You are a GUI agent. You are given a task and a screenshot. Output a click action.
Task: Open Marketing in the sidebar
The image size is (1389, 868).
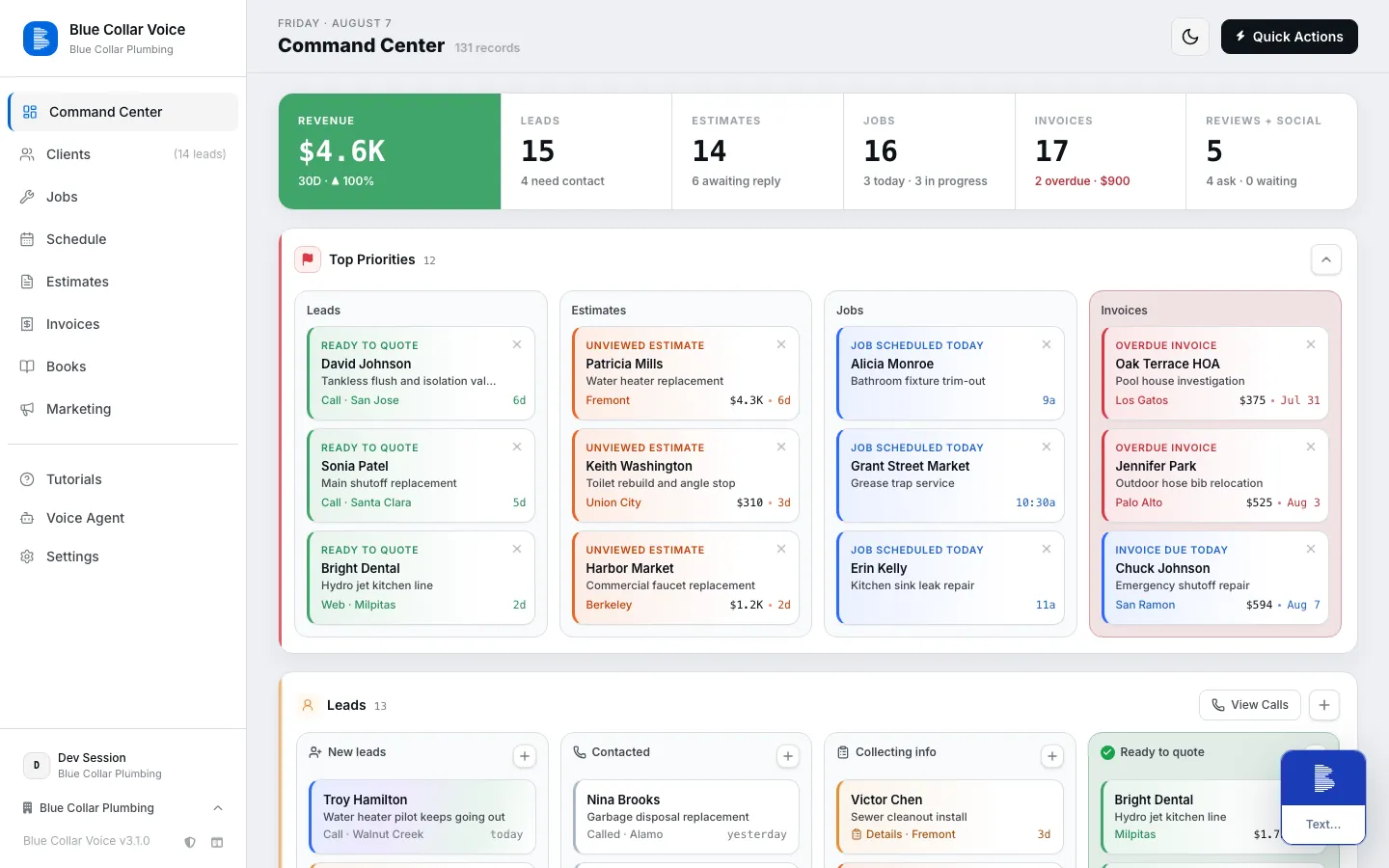[123, 409]
